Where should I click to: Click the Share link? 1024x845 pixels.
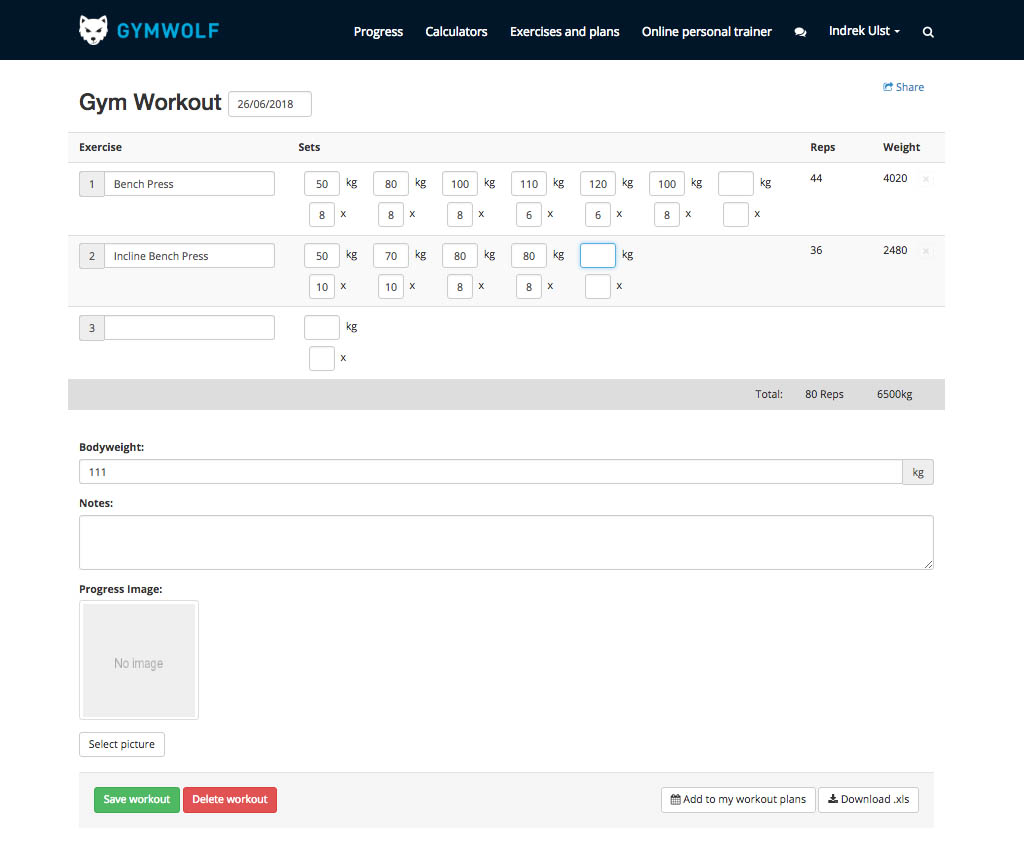(x=903, y=87)
